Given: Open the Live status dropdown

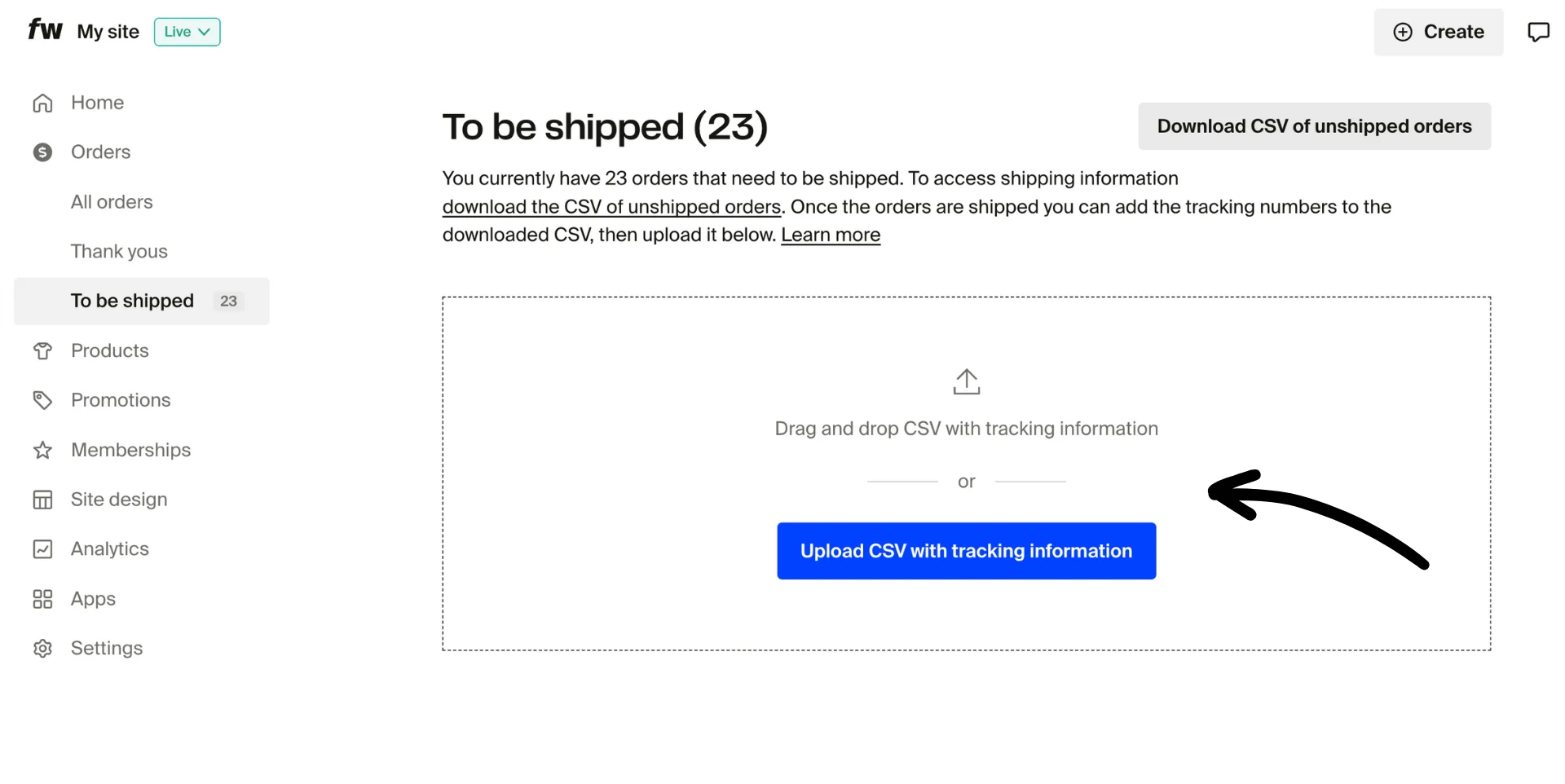Looking at the screenshot, I should pyautogui.click(x=187, y=32).
